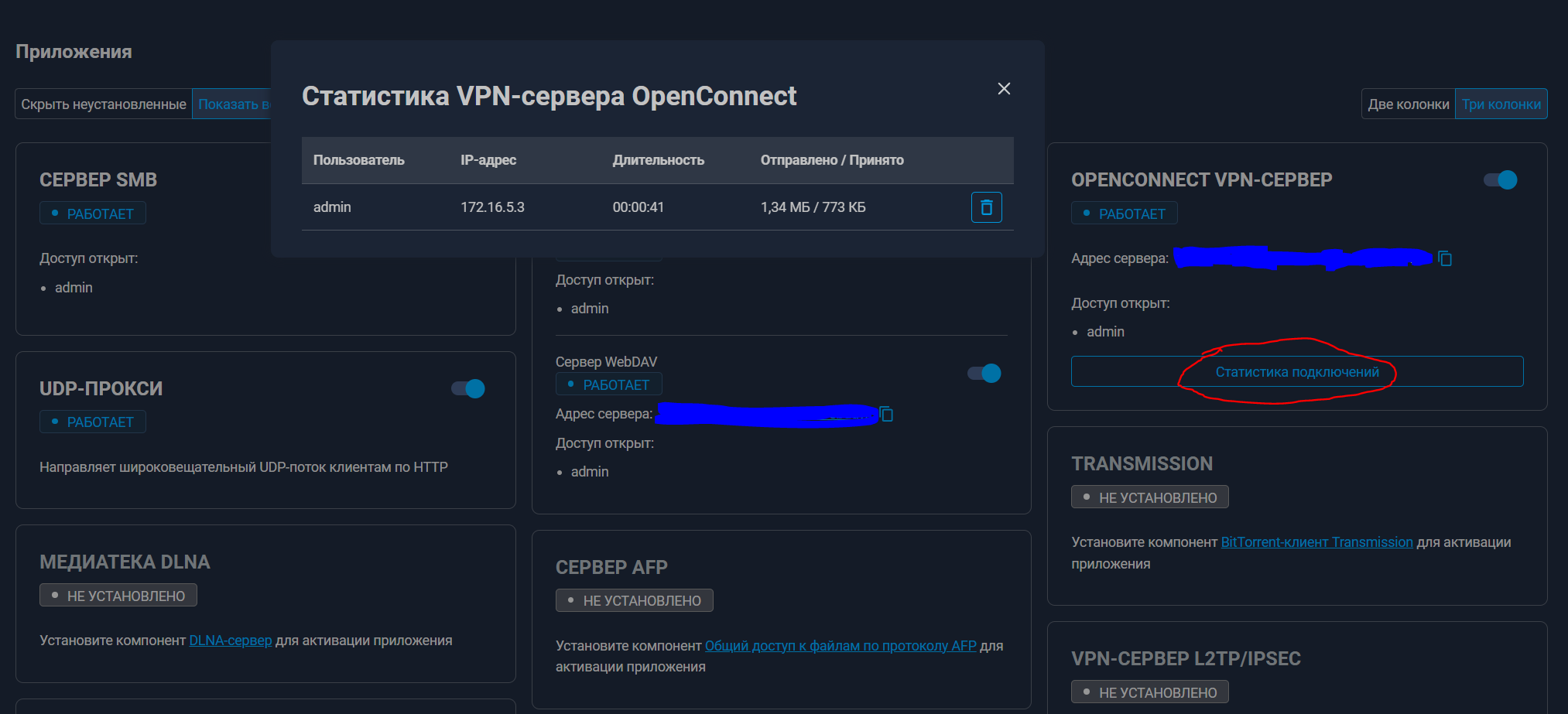1568x714 pixels.
Task: Turn off the UDP-прокси switch
Action: (468, 388)
